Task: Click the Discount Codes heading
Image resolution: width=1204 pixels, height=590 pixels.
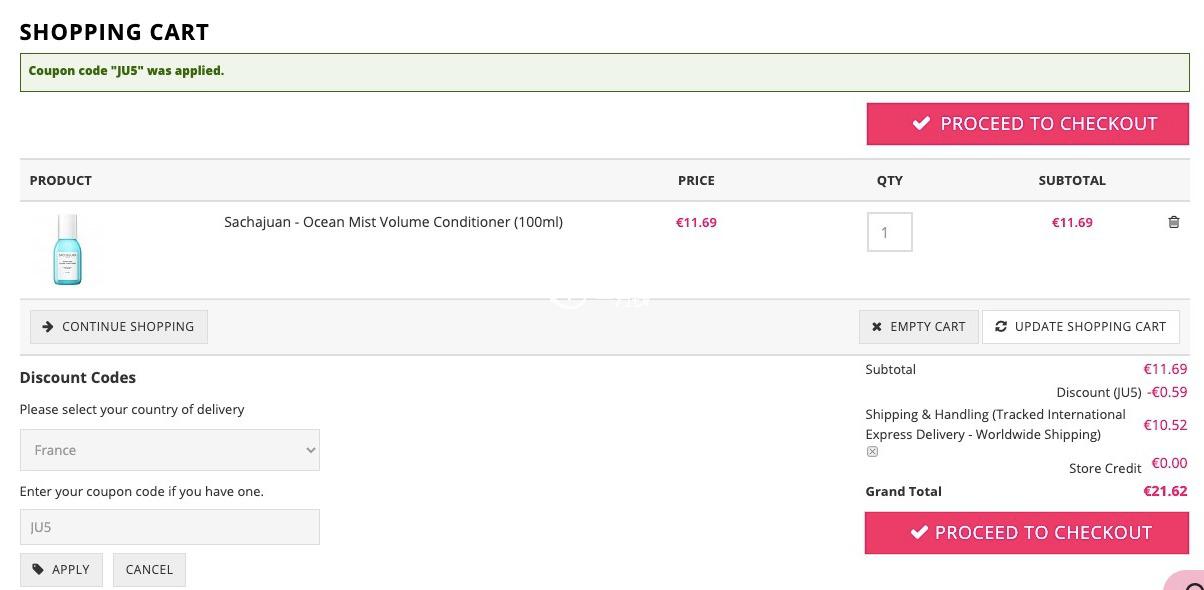Action: [78, 378]
